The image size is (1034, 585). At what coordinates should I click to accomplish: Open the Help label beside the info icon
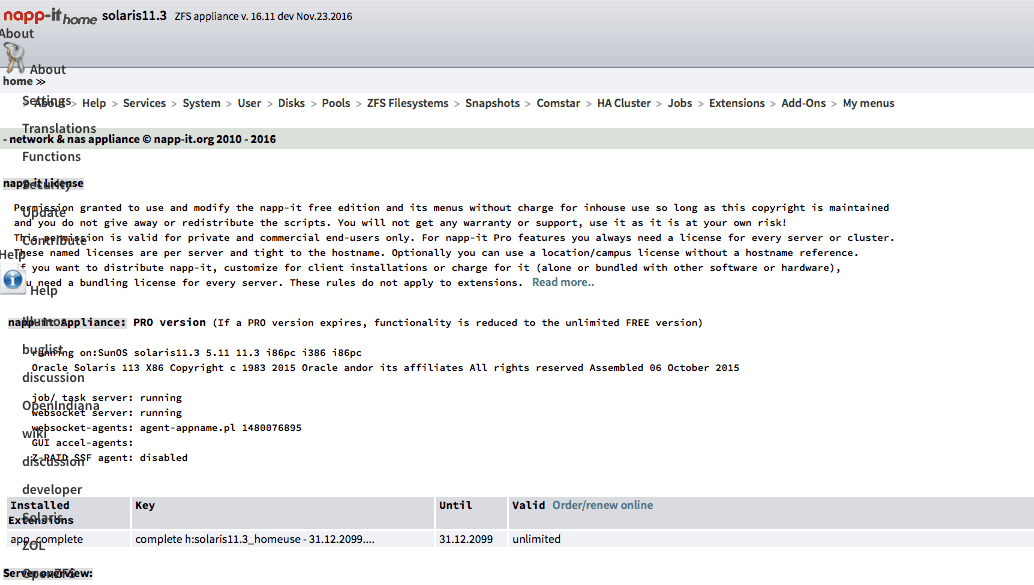coord(44,290)
